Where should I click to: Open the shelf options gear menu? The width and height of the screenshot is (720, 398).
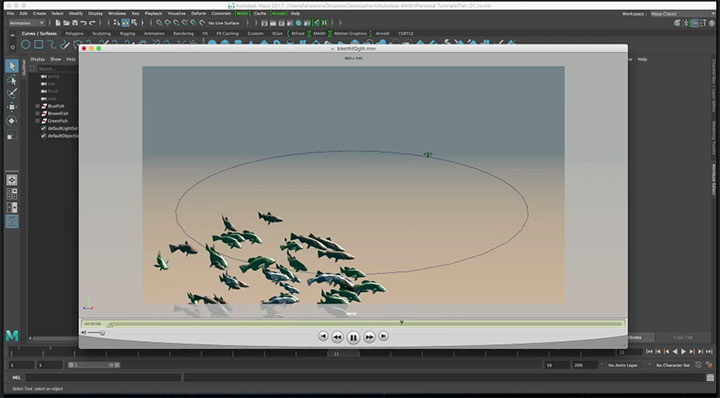[12, 47]
